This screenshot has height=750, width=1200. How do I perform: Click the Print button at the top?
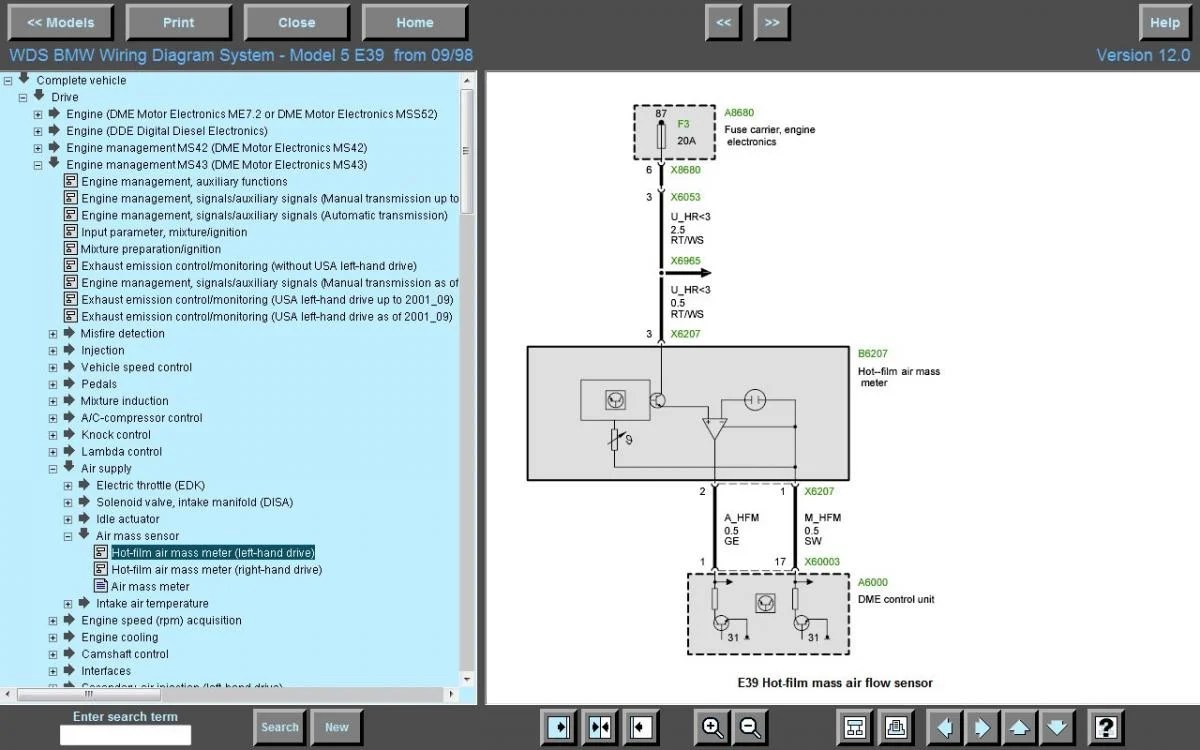(x=179, y=22)
